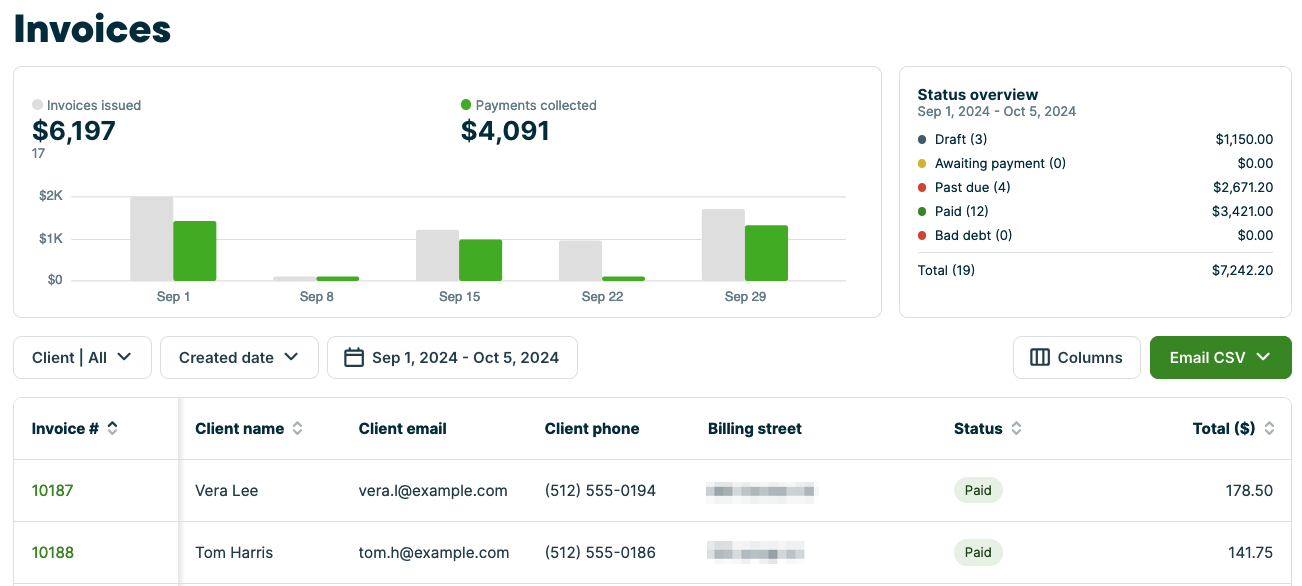Click the green Payments collected legend dot
Image resolution: width=1302 pixels, height=586 pixels.
(466, 105)
